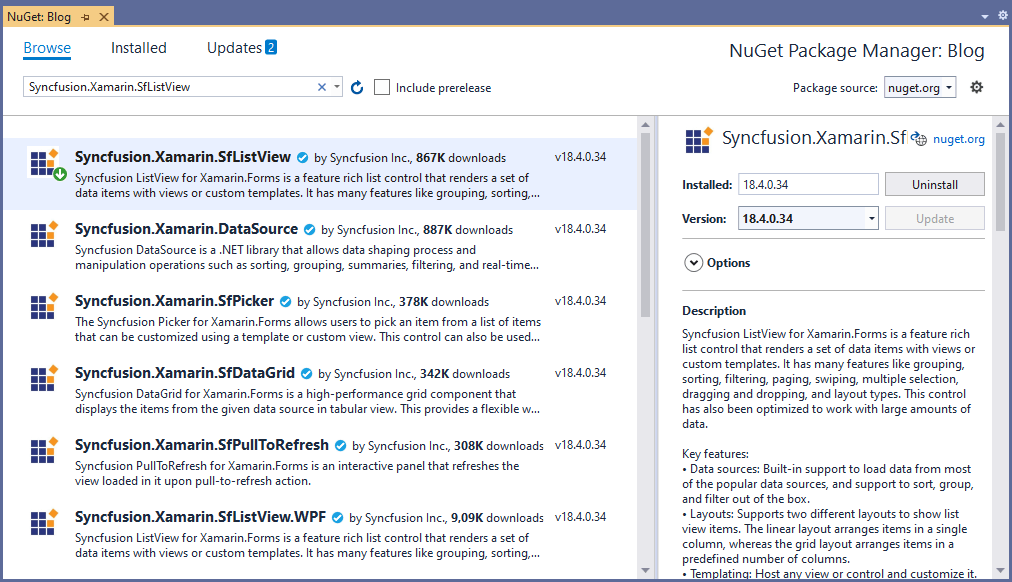
Task: Open the window options gear at top right
Action: 1002,15
